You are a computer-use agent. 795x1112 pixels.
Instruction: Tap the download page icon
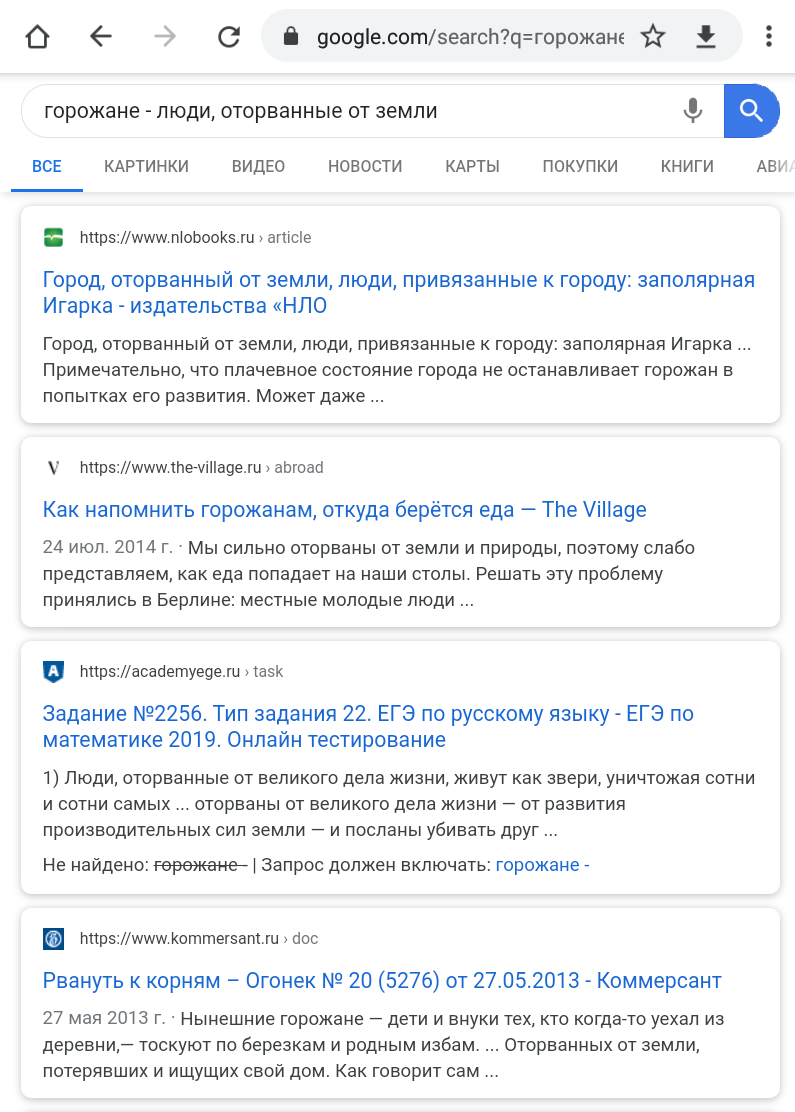[706, 37]
